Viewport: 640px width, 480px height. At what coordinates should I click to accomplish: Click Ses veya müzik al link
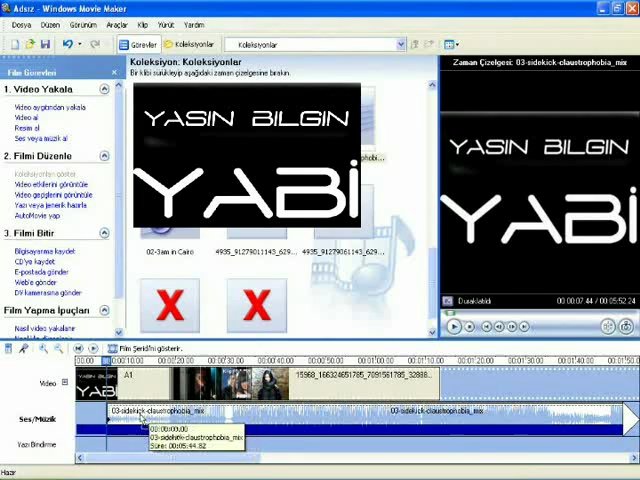tap(41, 138)
